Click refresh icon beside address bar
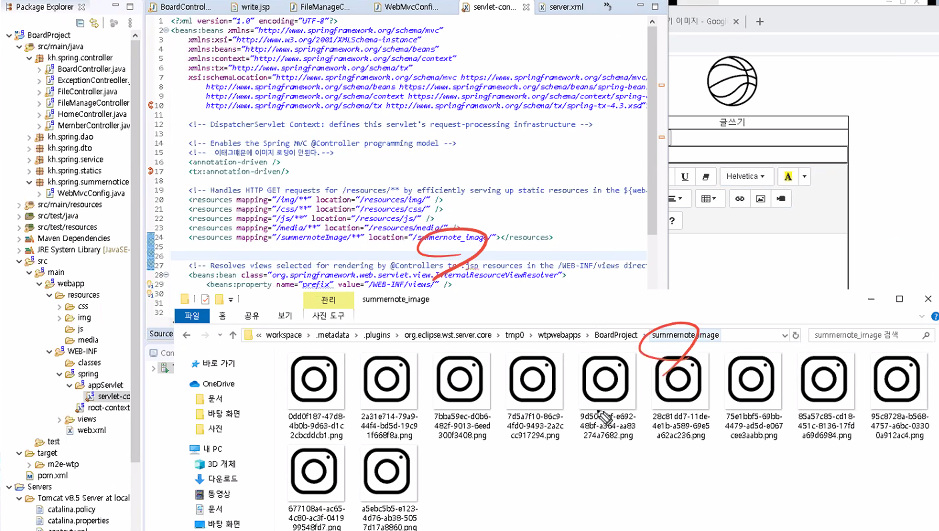939x531 pixels. [795, 335]
